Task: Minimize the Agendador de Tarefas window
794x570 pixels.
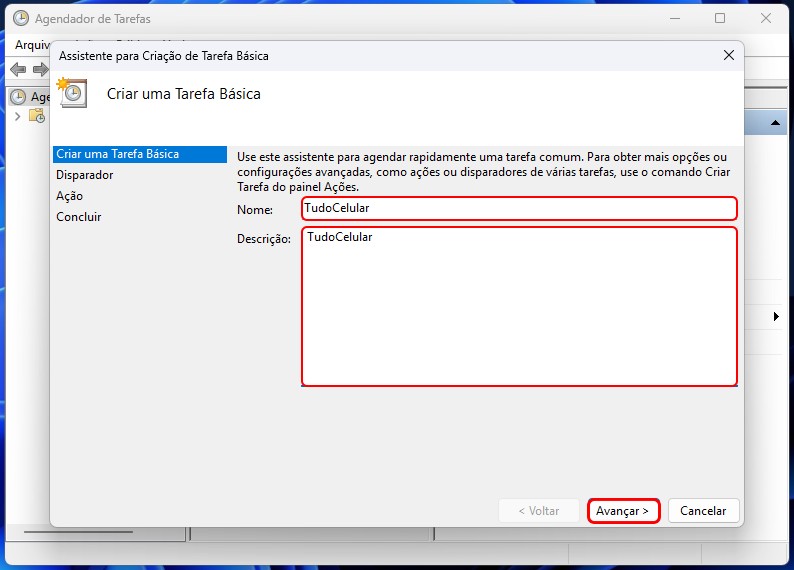Action: click(x=674, y=18)
